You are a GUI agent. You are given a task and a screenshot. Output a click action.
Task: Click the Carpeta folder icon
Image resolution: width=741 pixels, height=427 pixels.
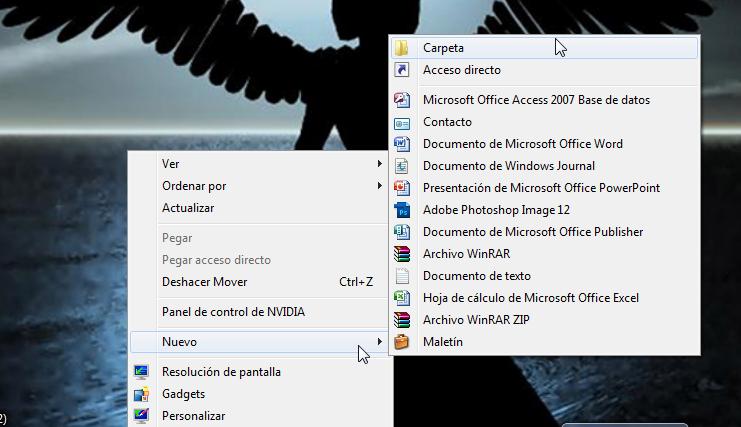pyautogui.click(x=402, y=48)
